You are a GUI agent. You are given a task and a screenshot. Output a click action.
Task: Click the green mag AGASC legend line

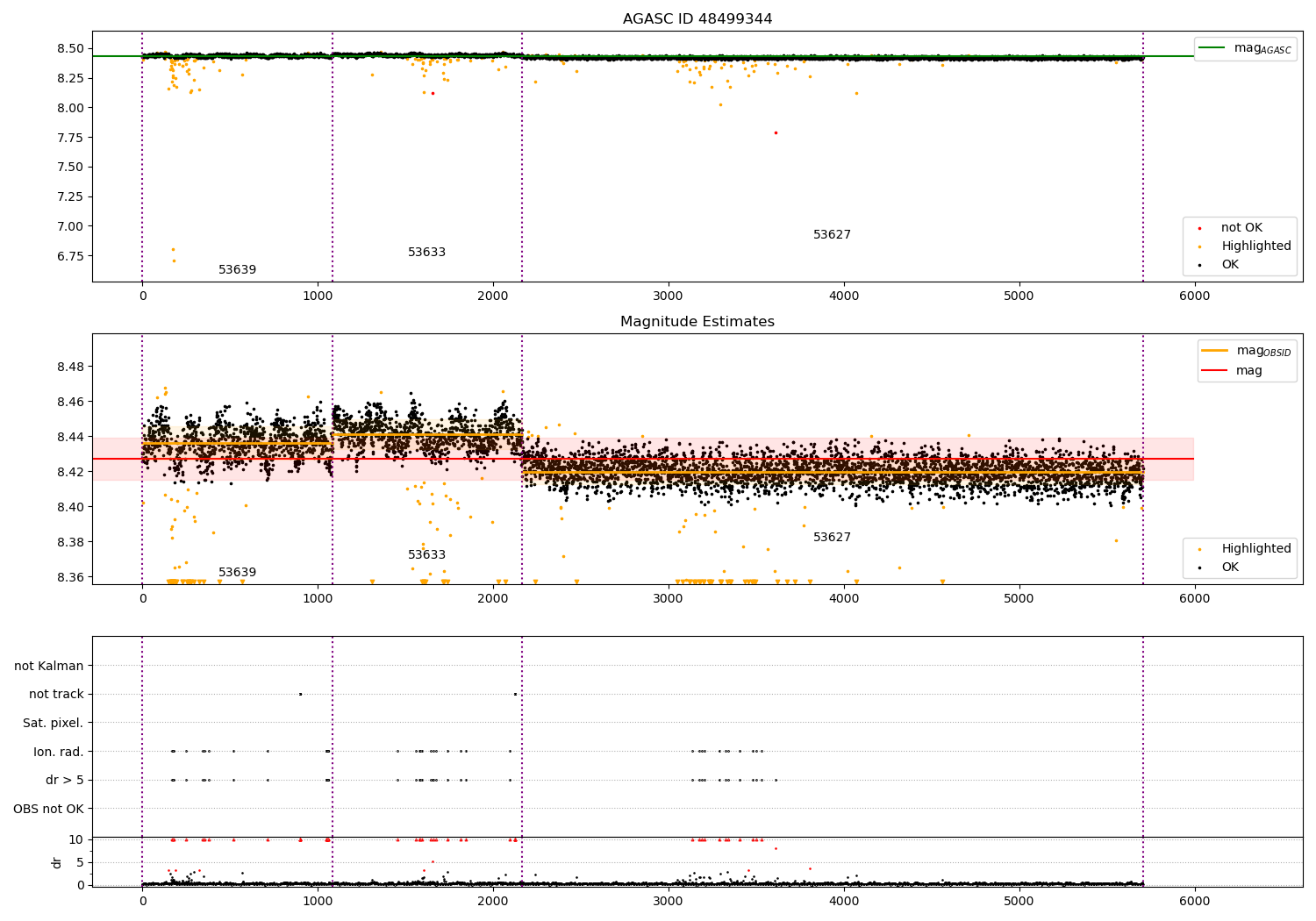click(1213, 48)
